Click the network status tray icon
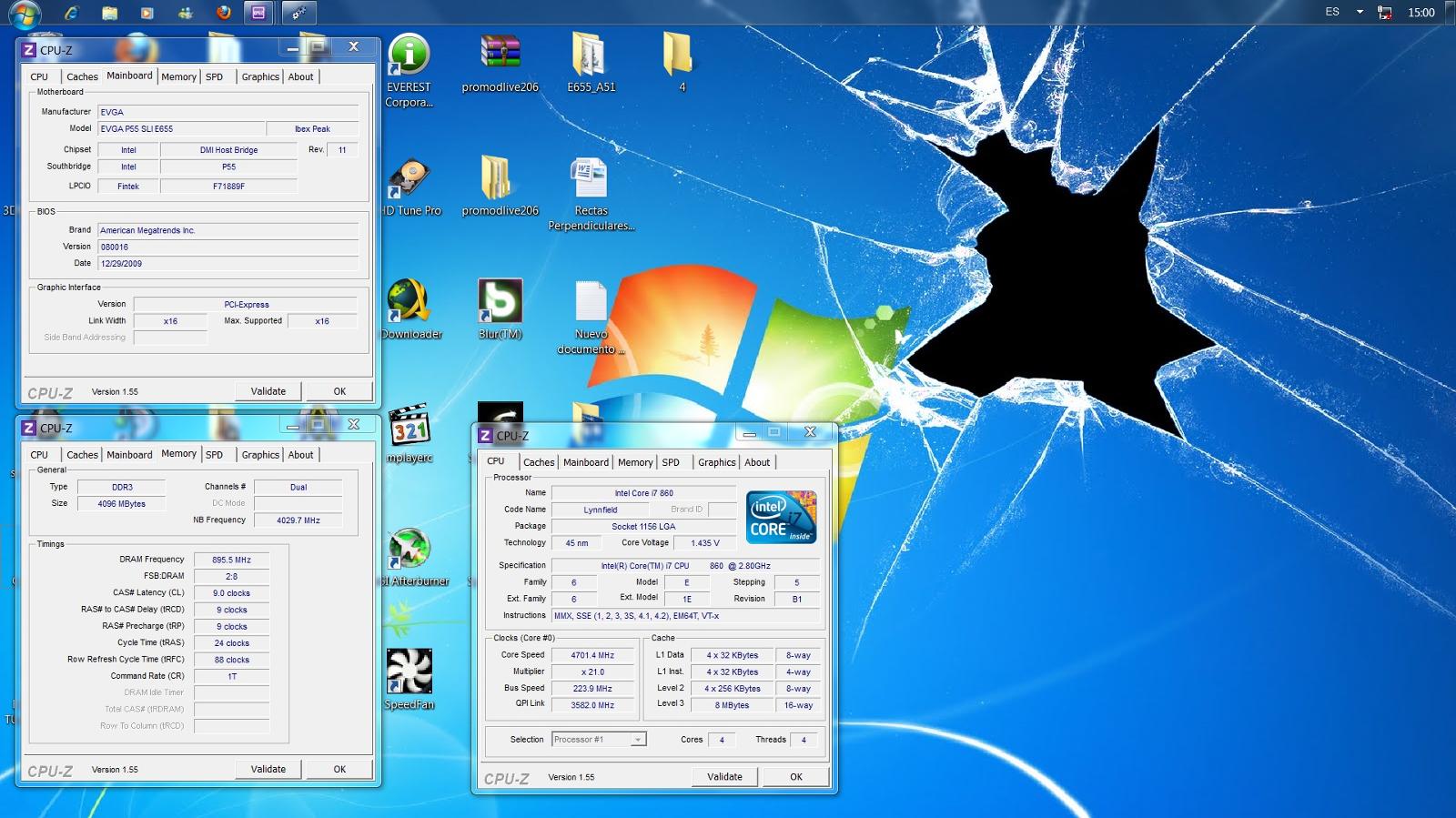This screenshot has height=818, width=1456. point(1385,12)
